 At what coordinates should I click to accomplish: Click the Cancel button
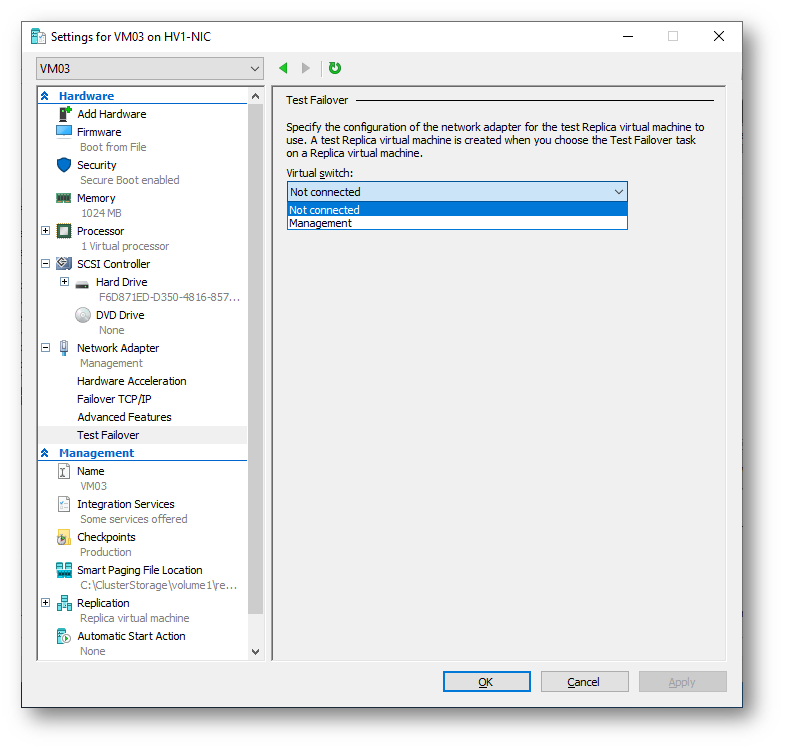click(584, 681)
